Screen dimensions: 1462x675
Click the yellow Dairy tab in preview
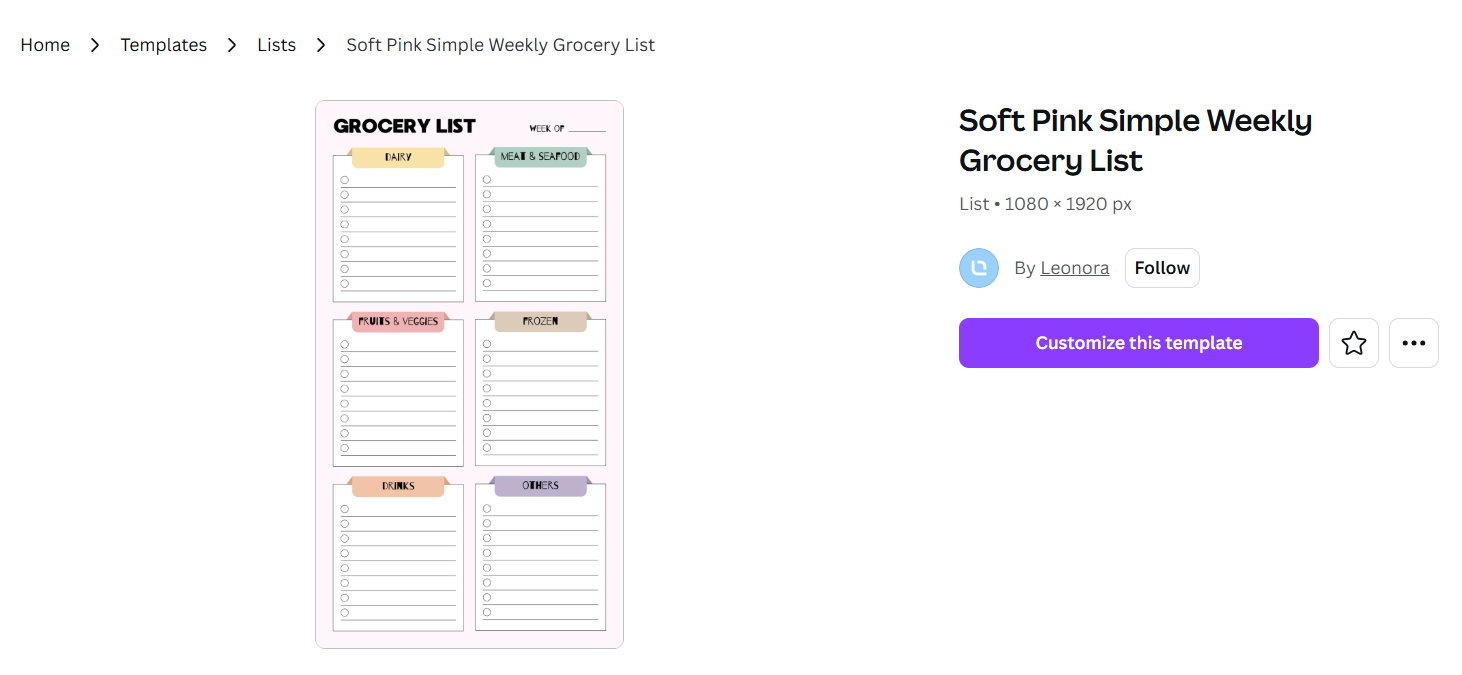[397, 158]
